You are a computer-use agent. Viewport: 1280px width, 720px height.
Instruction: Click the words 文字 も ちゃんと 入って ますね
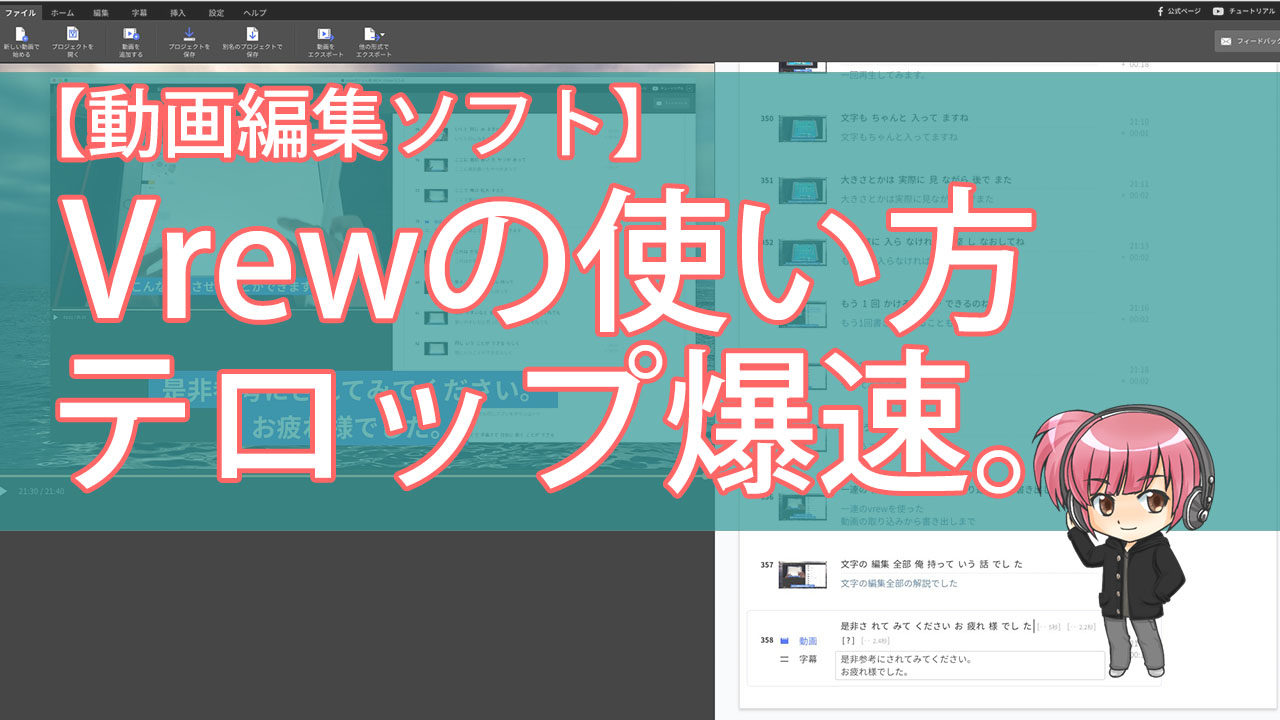(x=905, y=118)
